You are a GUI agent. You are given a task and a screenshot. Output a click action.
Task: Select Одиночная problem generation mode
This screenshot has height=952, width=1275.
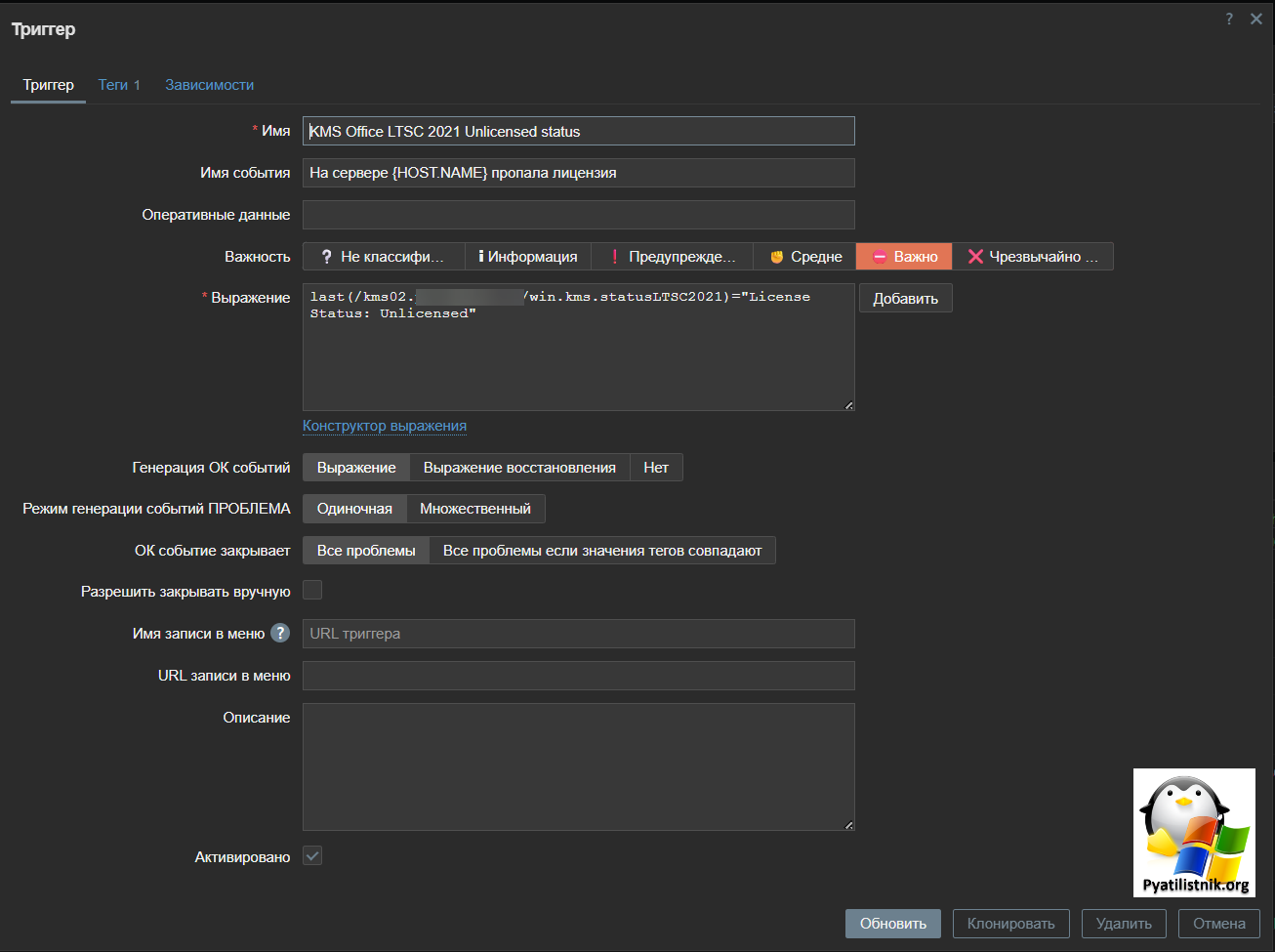click(x=354, y=509)
